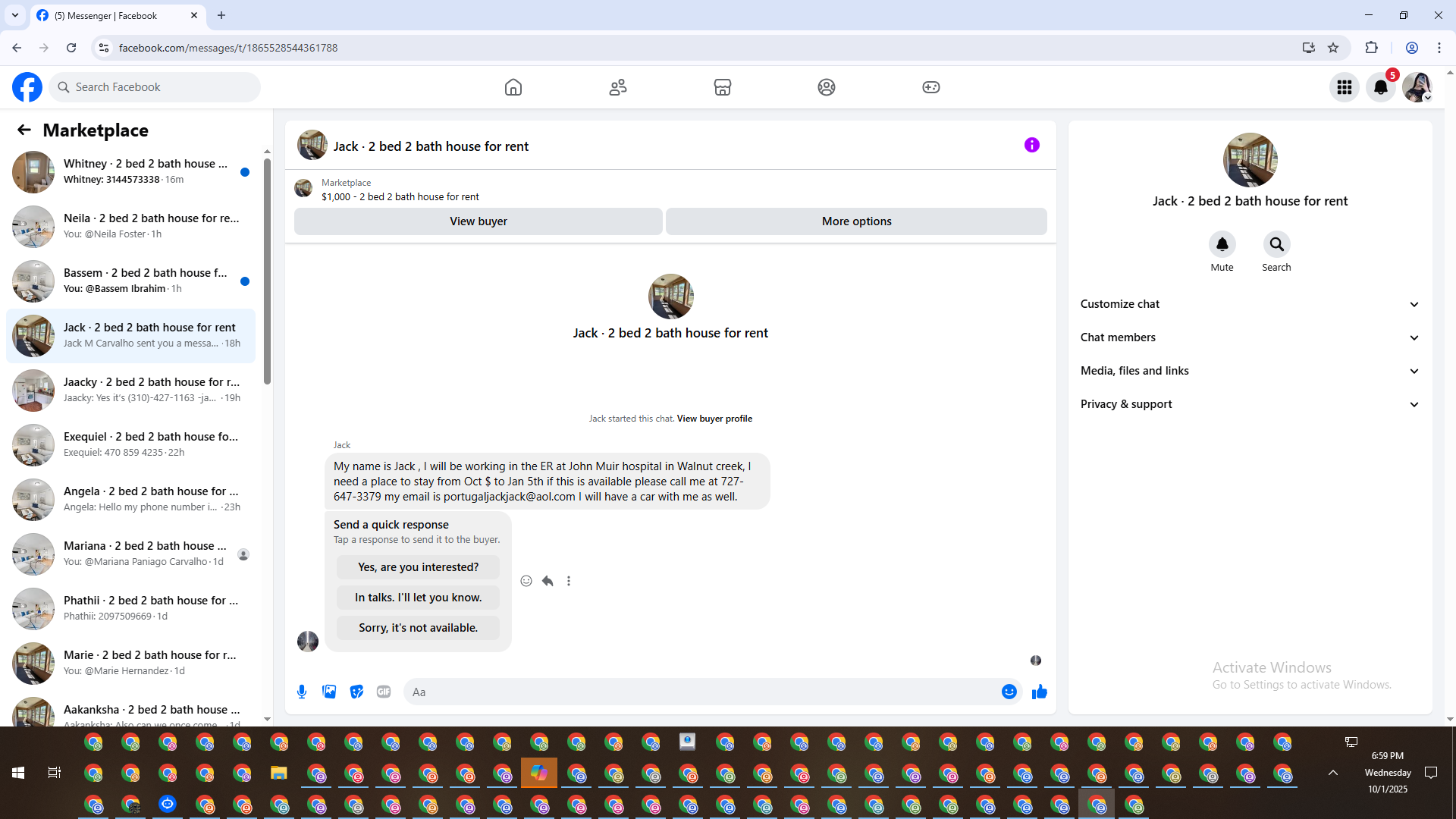Open the Windows Start menu

coord(18,773)
